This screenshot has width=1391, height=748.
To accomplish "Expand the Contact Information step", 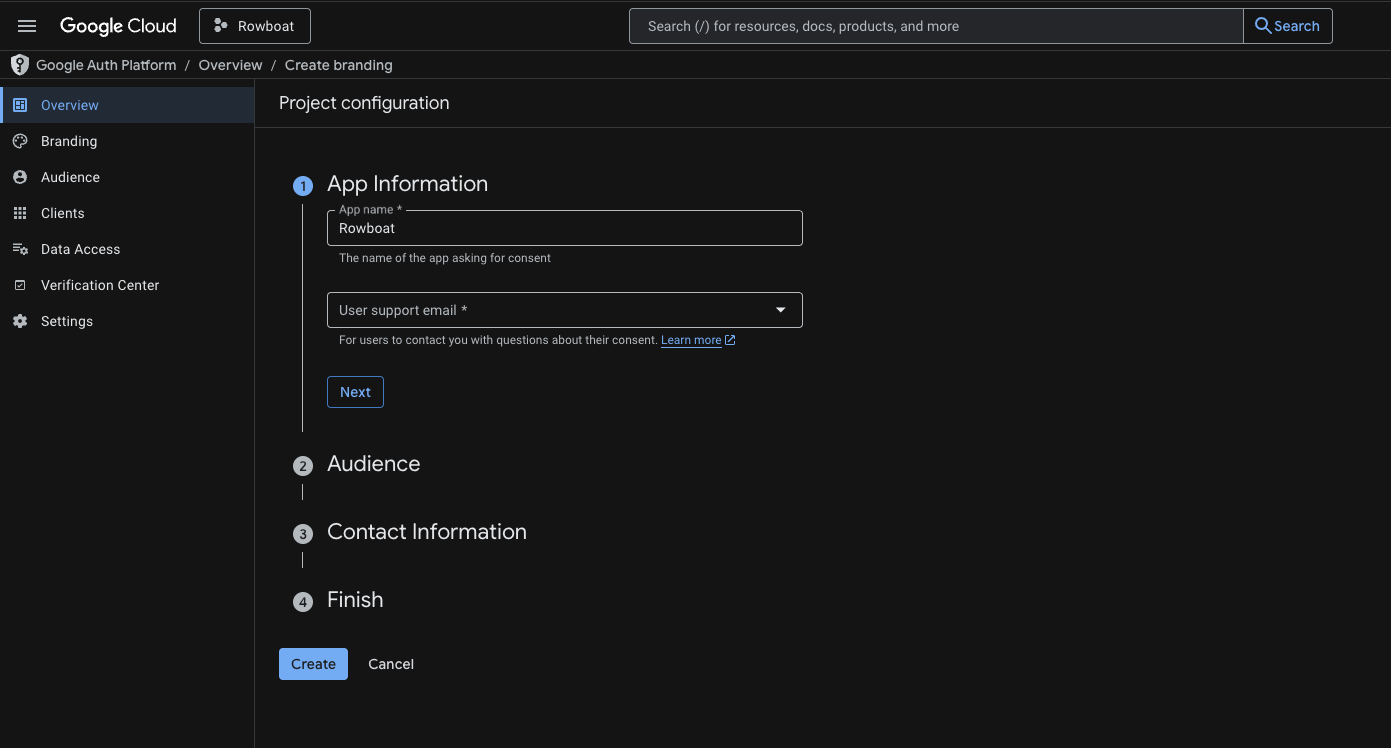I will (426, 532).
